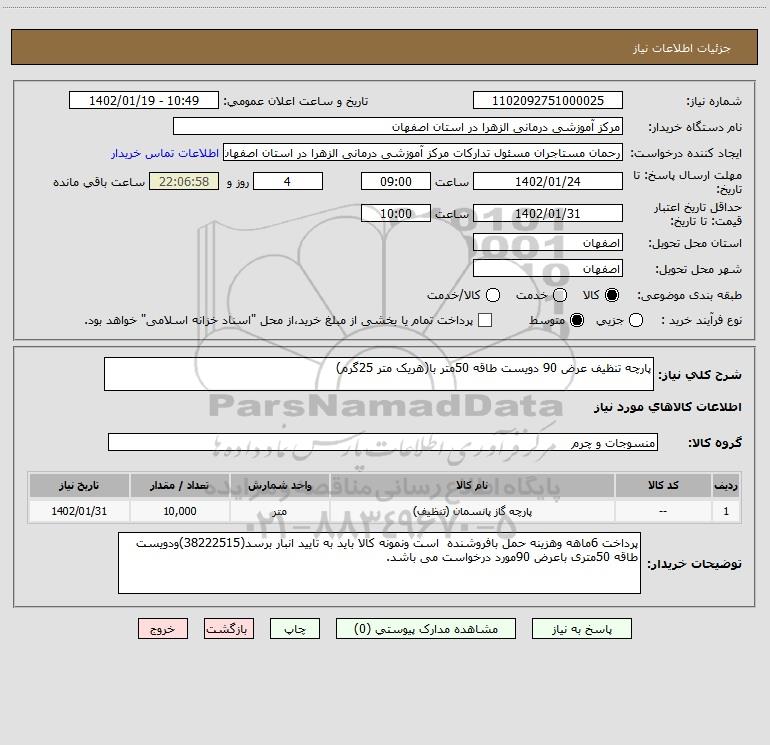The image size is (770, 745).
Task: Click the delivery province field اصفهان
Action: coord(548,243)
